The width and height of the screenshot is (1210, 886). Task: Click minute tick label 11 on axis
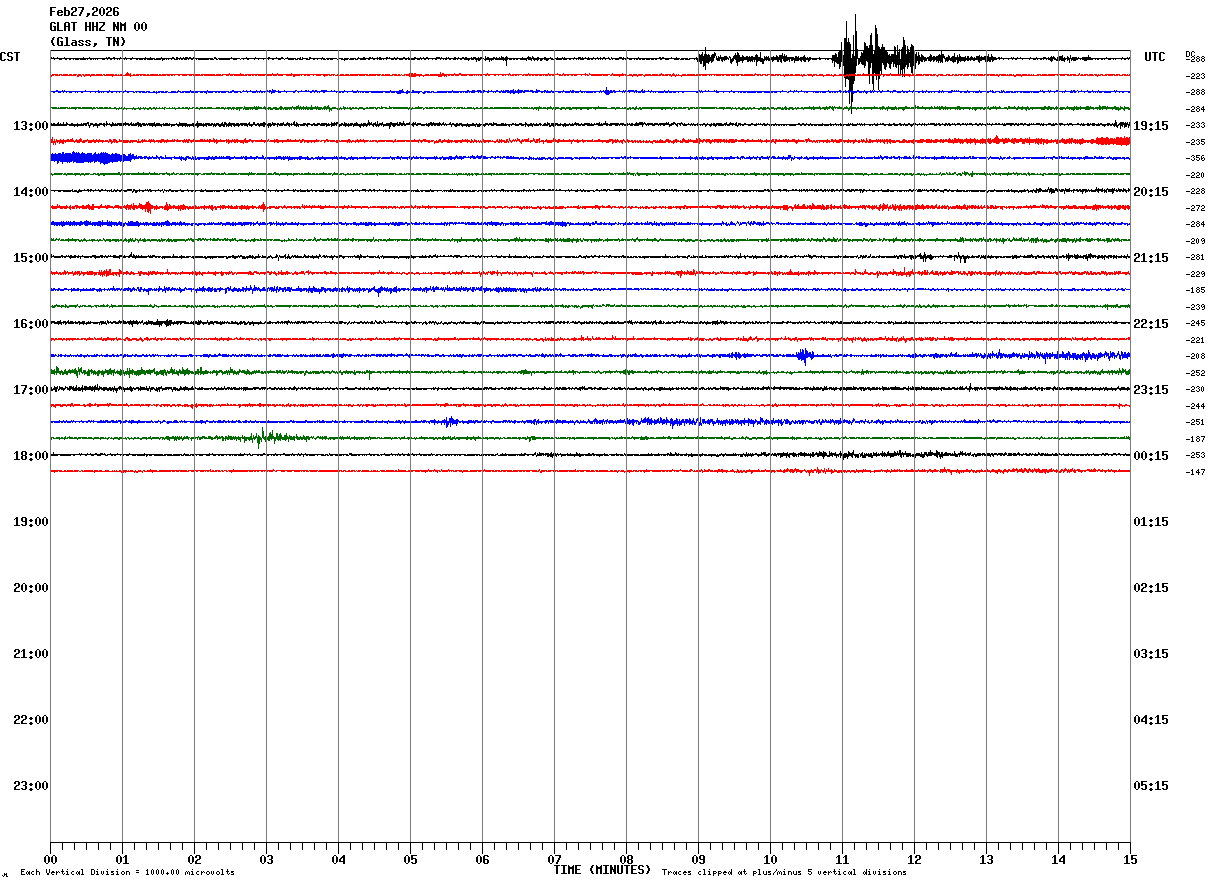click(x=842, y=859)
